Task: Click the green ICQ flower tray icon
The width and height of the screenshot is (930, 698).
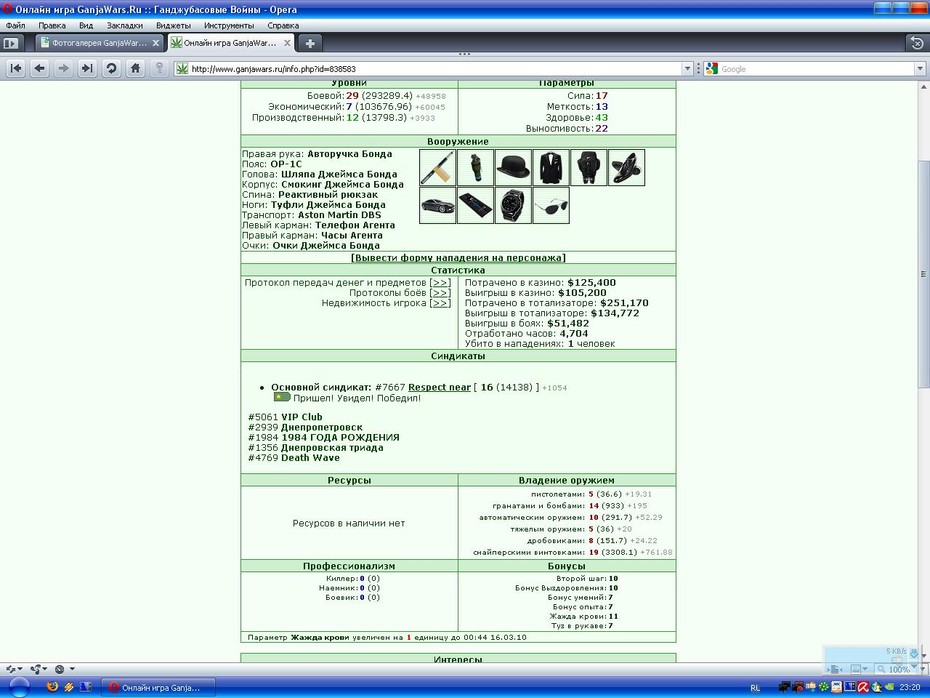Action: coord(824,687)
